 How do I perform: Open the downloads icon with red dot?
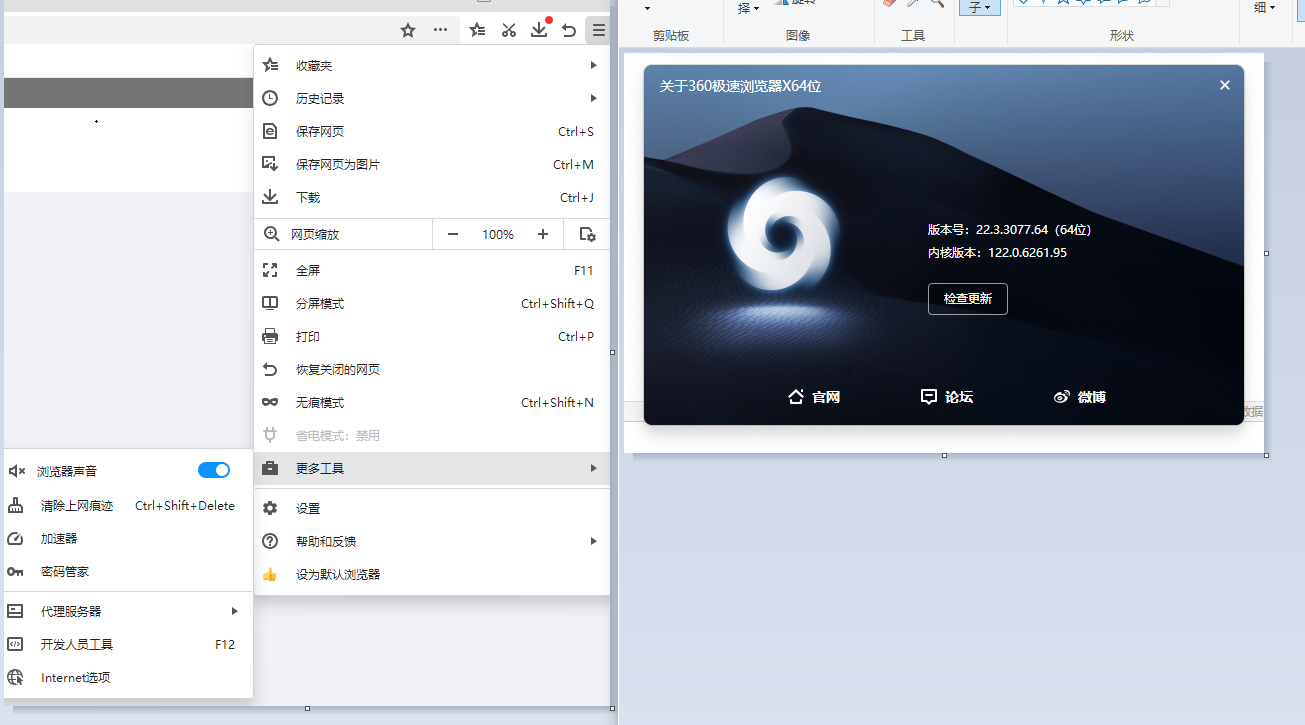point(539,29)
